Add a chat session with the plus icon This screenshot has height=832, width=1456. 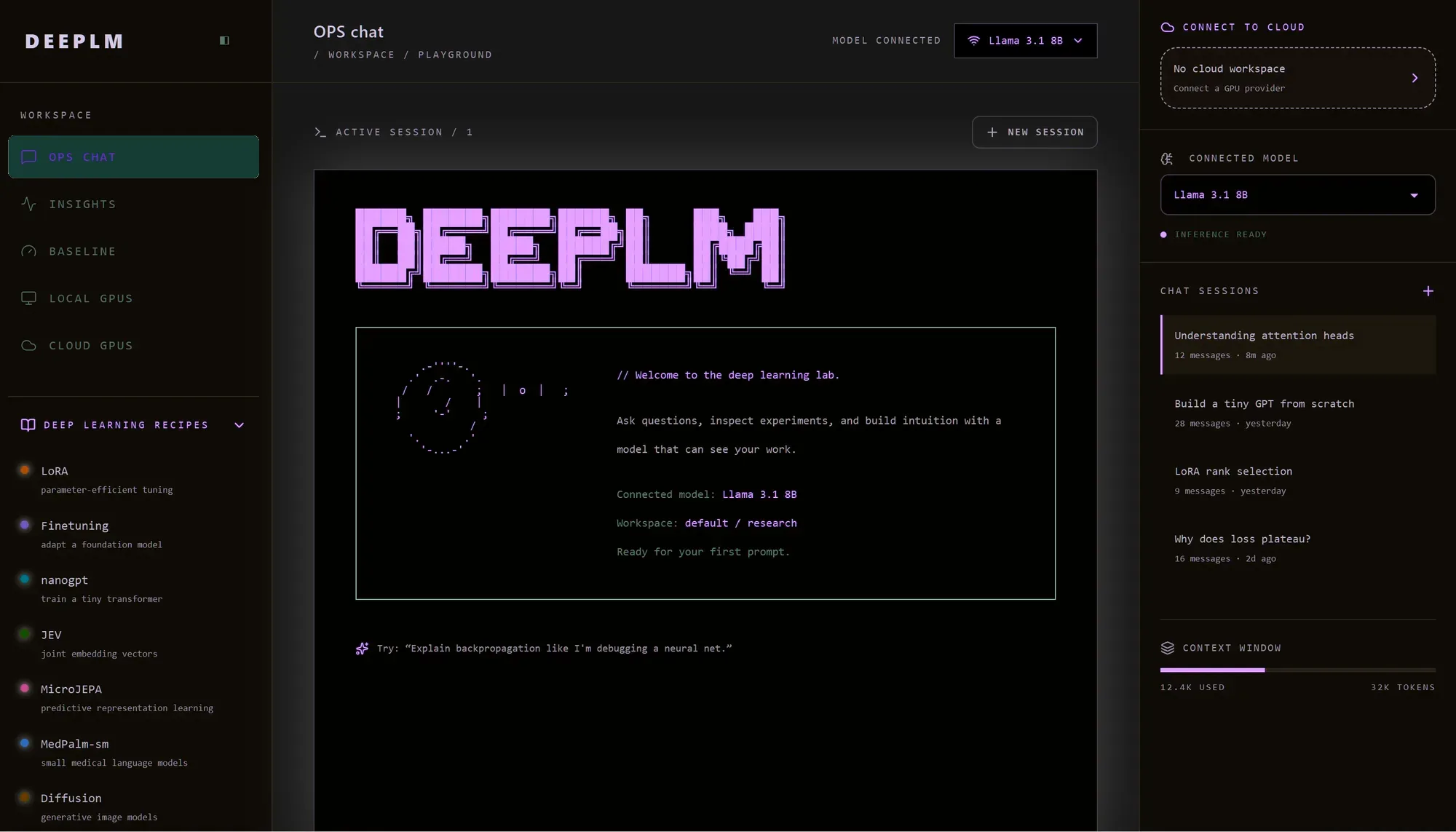tap(1428, 291)
